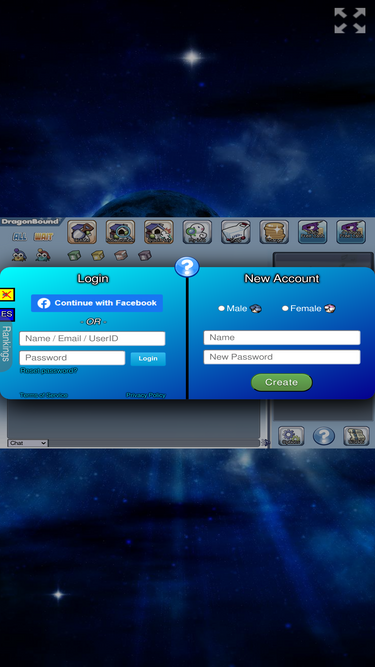Select the ALL rooms filter
375x667 pixels.
click(x=20, y=237)
